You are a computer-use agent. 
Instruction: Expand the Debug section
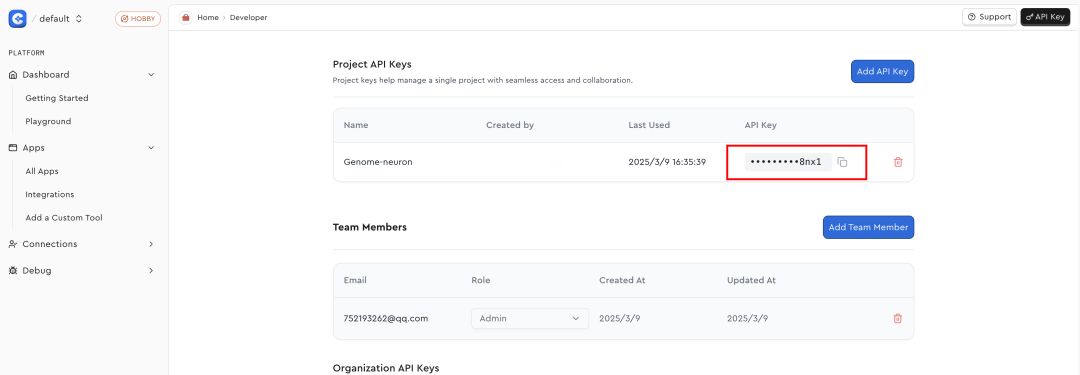(151, 270)
